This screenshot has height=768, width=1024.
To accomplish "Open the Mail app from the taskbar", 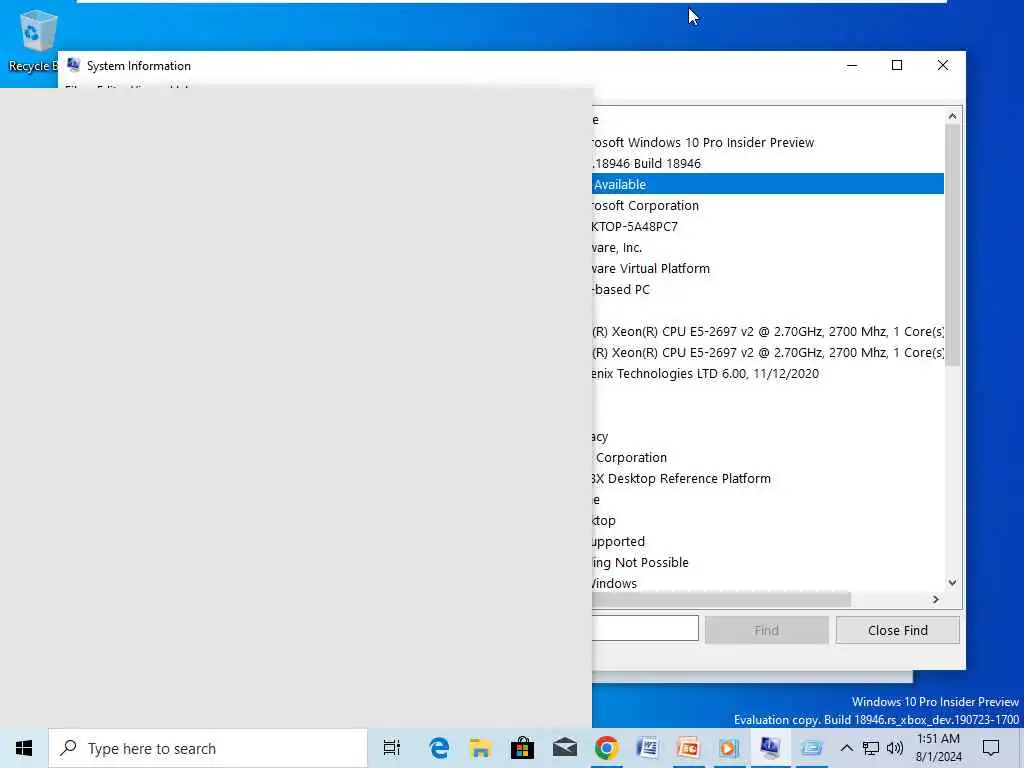I will click(564, 748).
